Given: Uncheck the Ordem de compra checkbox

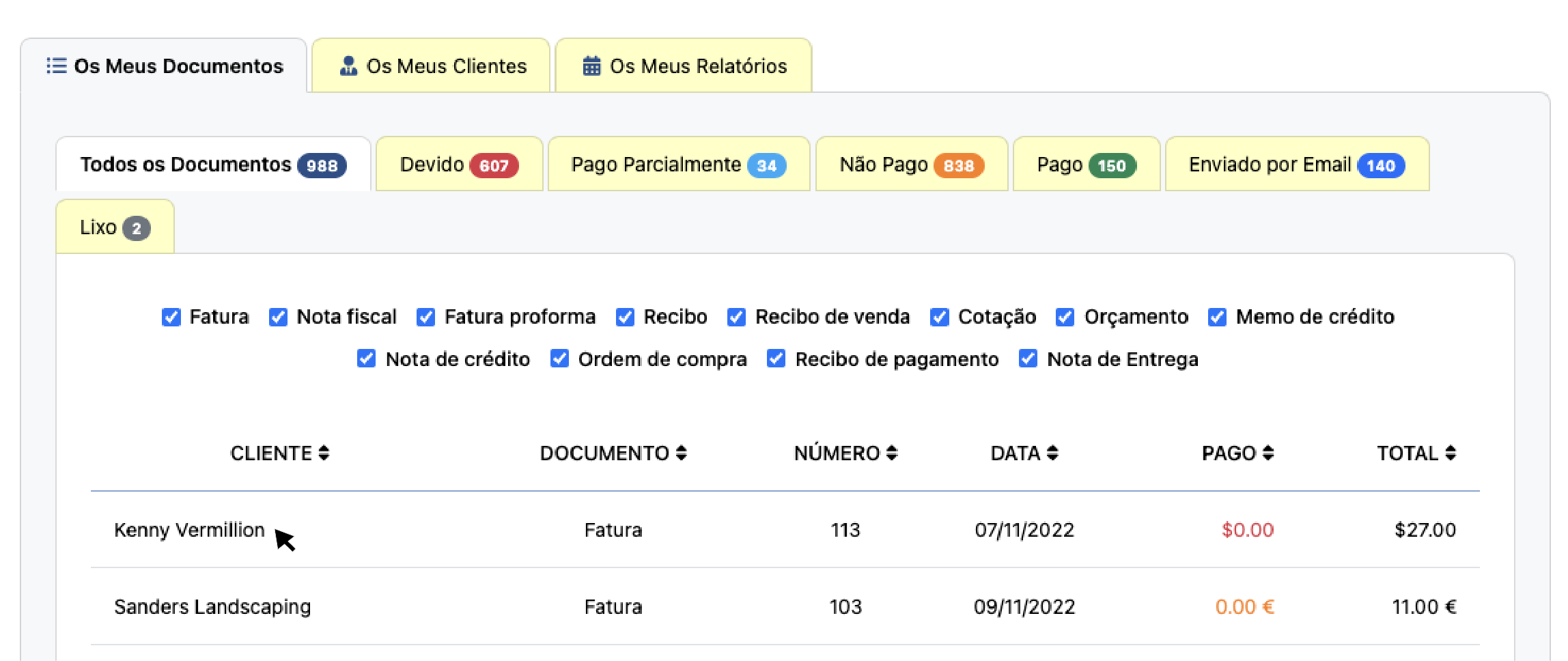Looking at the screenshot, I should pos(559,358).
